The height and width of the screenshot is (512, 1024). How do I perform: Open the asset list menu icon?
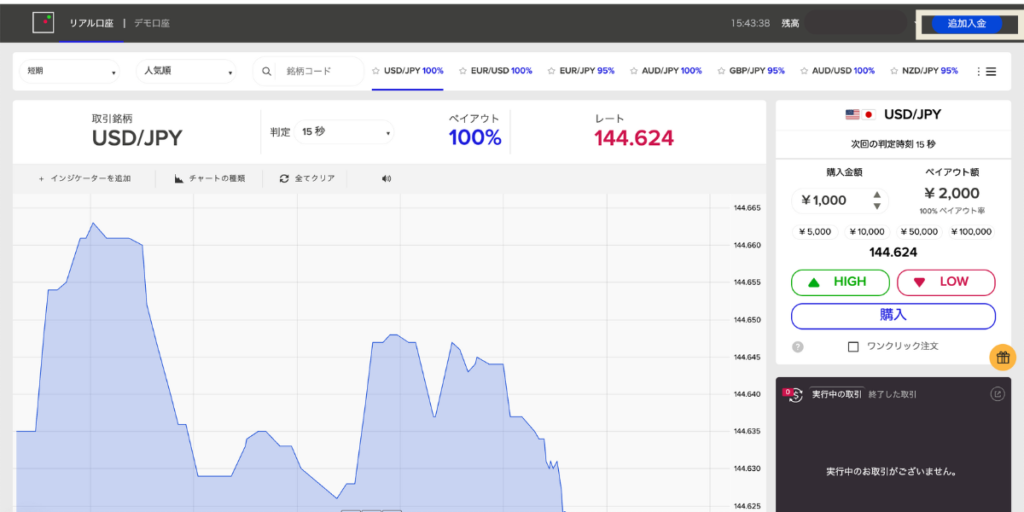986,71
